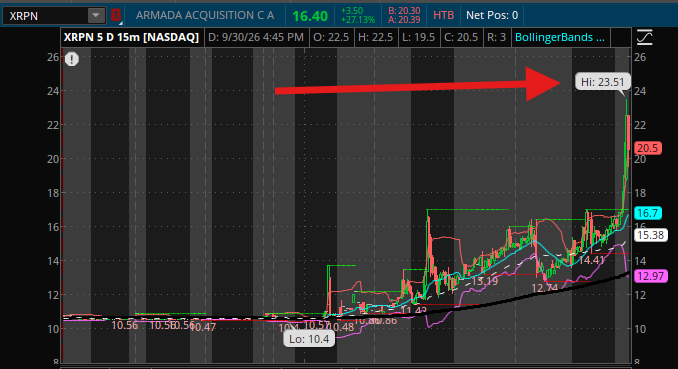
Task: Click the 14.41 pivot label on chart
Action: click(592, 260)
